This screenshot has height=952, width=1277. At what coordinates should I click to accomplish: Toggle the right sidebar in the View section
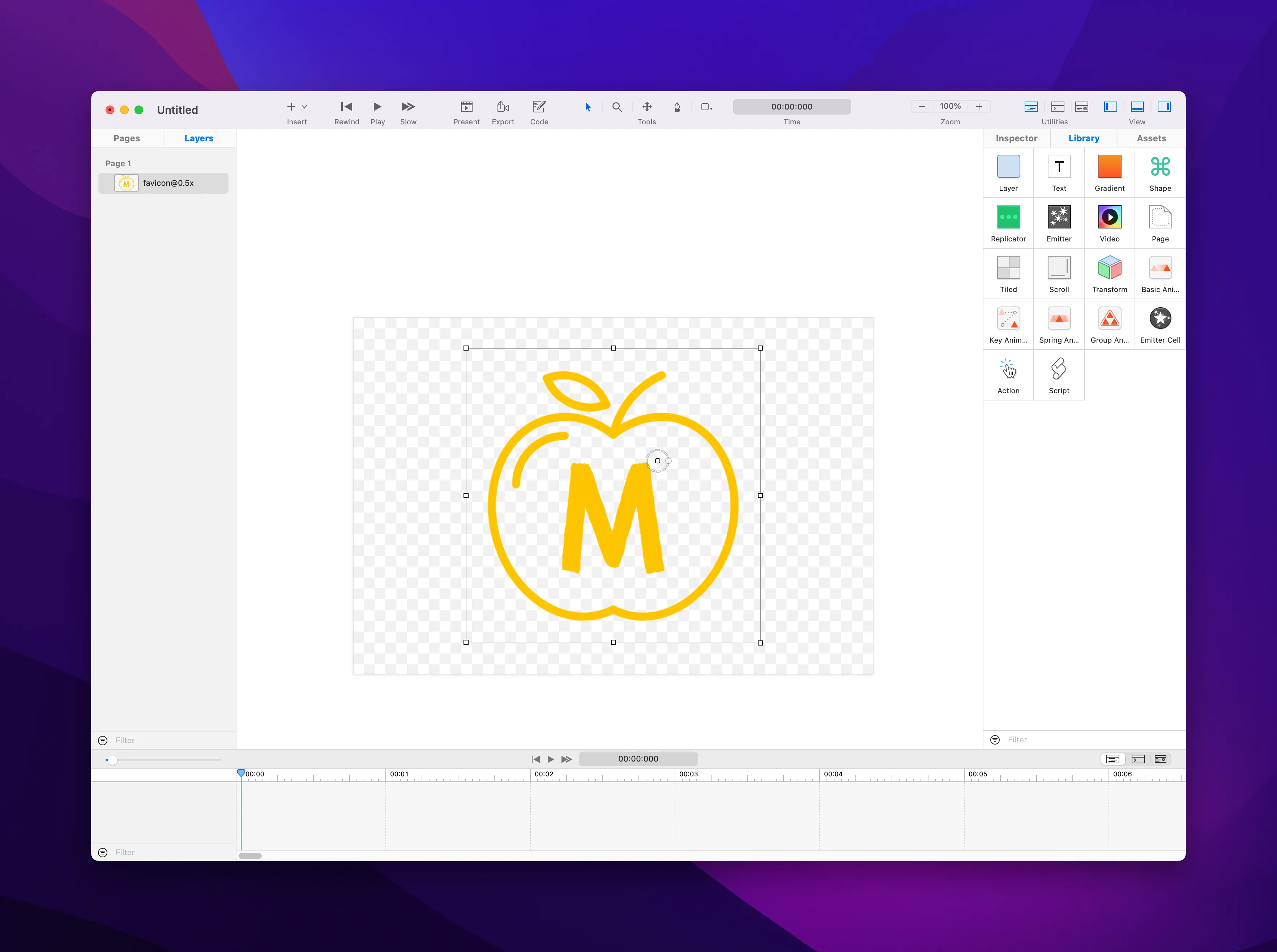click(1164, 107)
